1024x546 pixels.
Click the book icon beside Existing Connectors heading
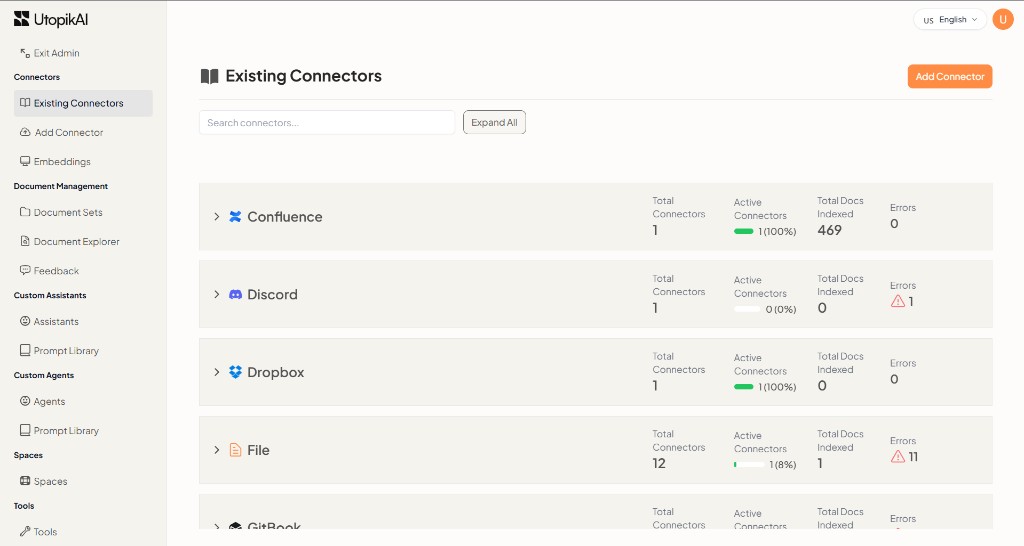[209, 76]
